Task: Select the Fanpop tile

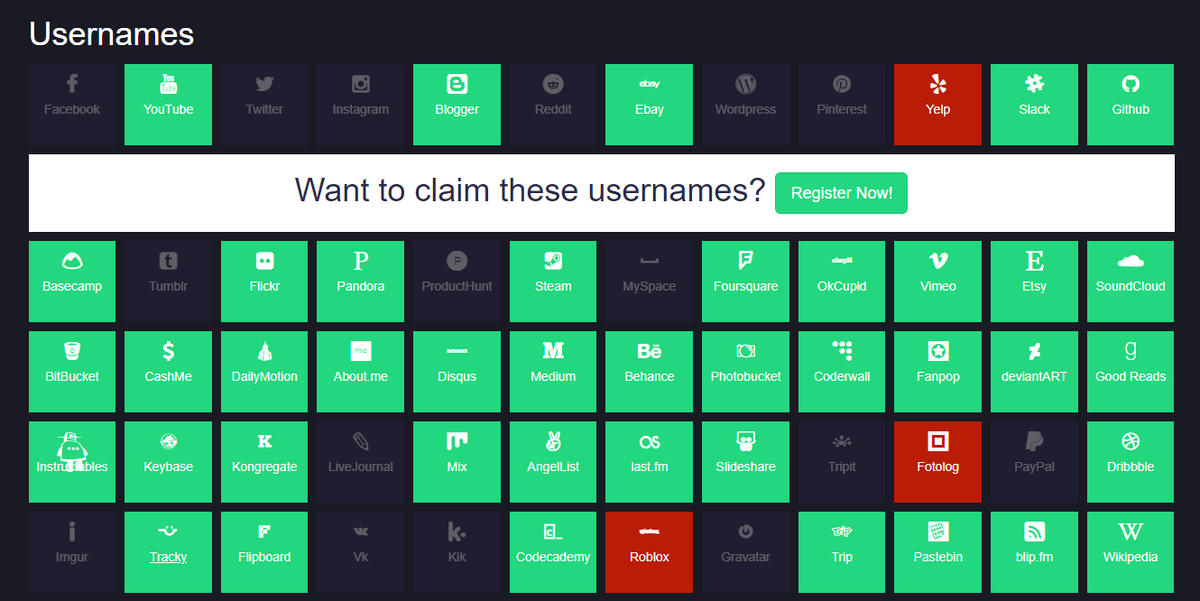Action: click(x=938, y=372)
